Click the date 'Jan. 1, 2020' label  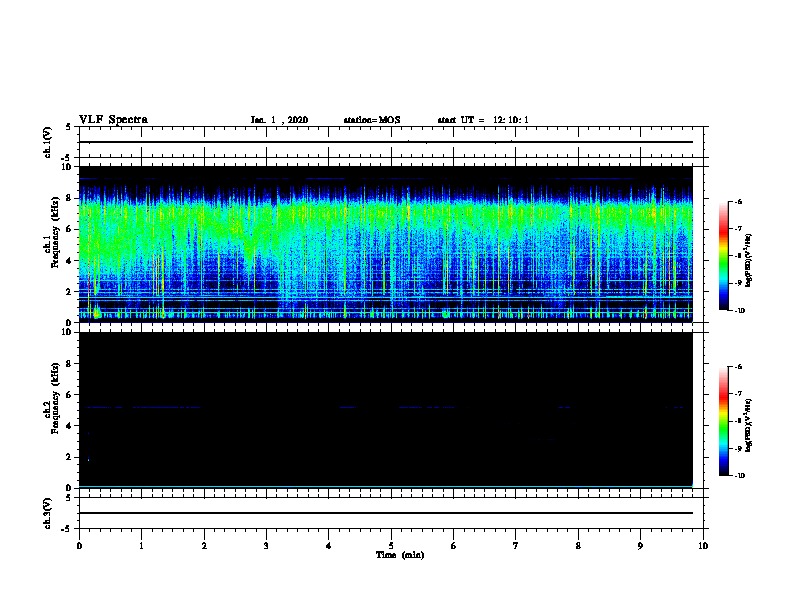[x=279, y=120]
